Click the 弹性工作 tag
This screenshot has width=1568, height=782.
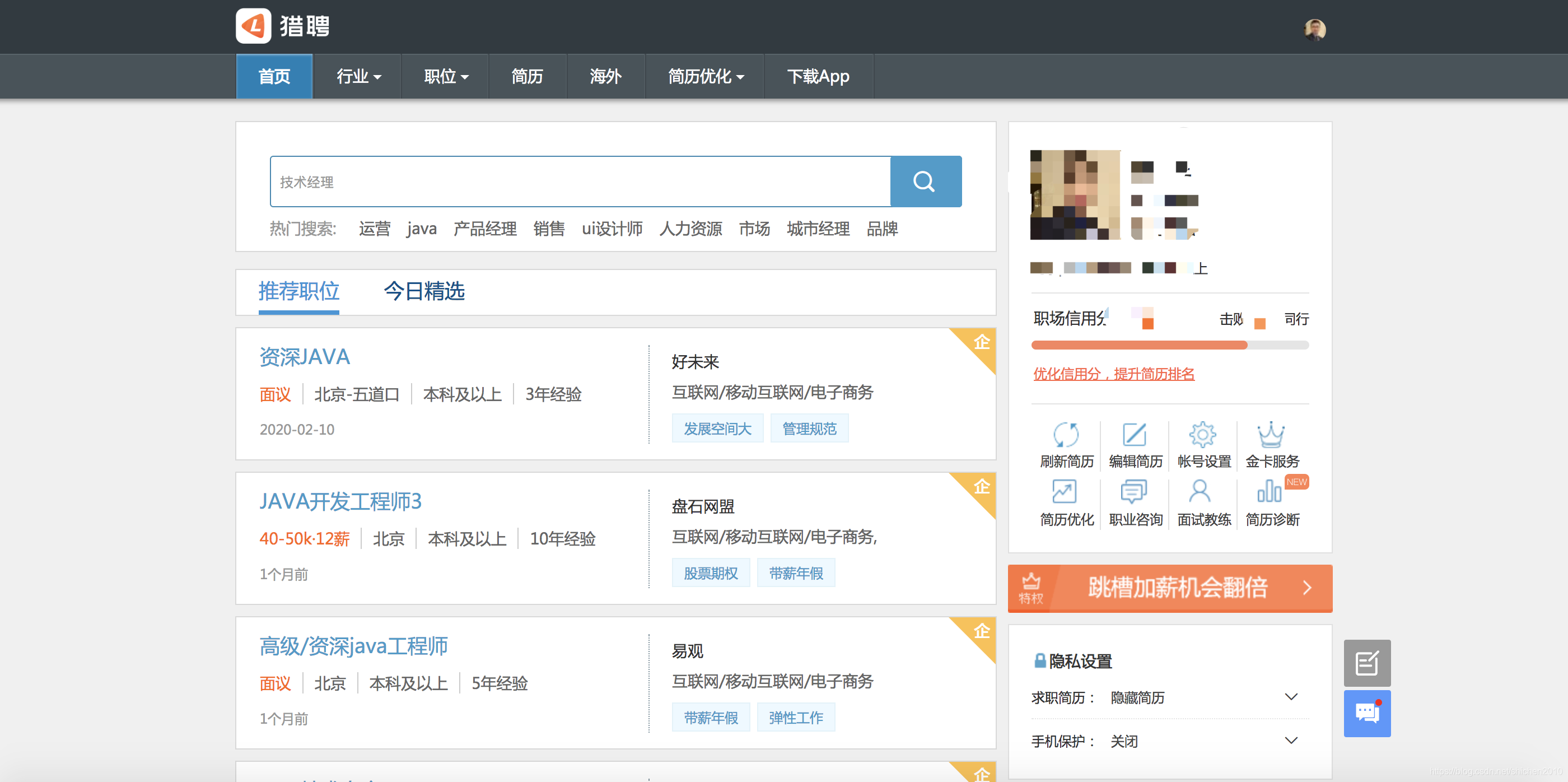click(x=796, y=718)
